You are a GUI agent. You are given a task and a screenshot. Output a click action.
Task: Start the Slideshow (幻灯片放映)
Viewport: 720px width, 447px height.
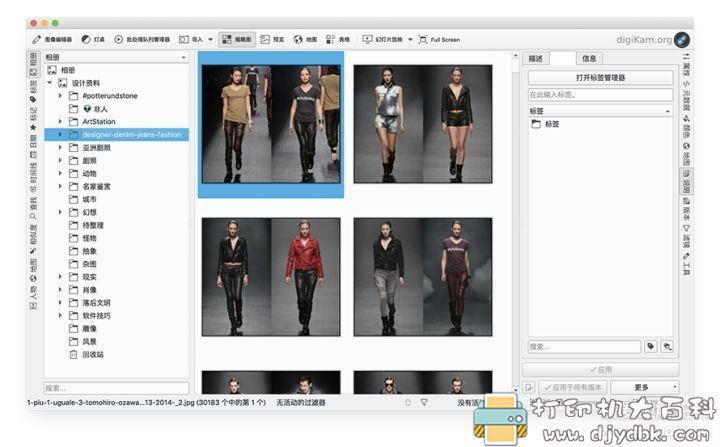[x=382, y=40]
